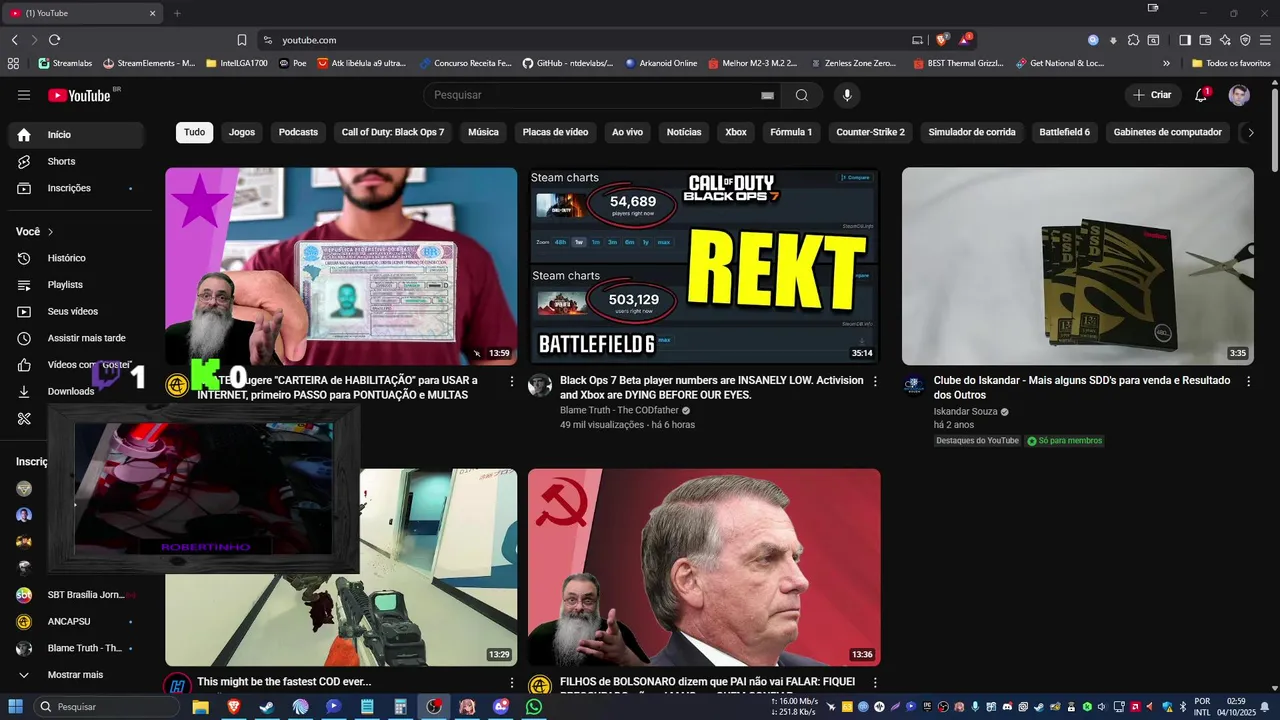The height and width of the screenshot is (720, 1280).
Task: Click the Brave Rewards triangle icon
Action: (x=965, y=40)
